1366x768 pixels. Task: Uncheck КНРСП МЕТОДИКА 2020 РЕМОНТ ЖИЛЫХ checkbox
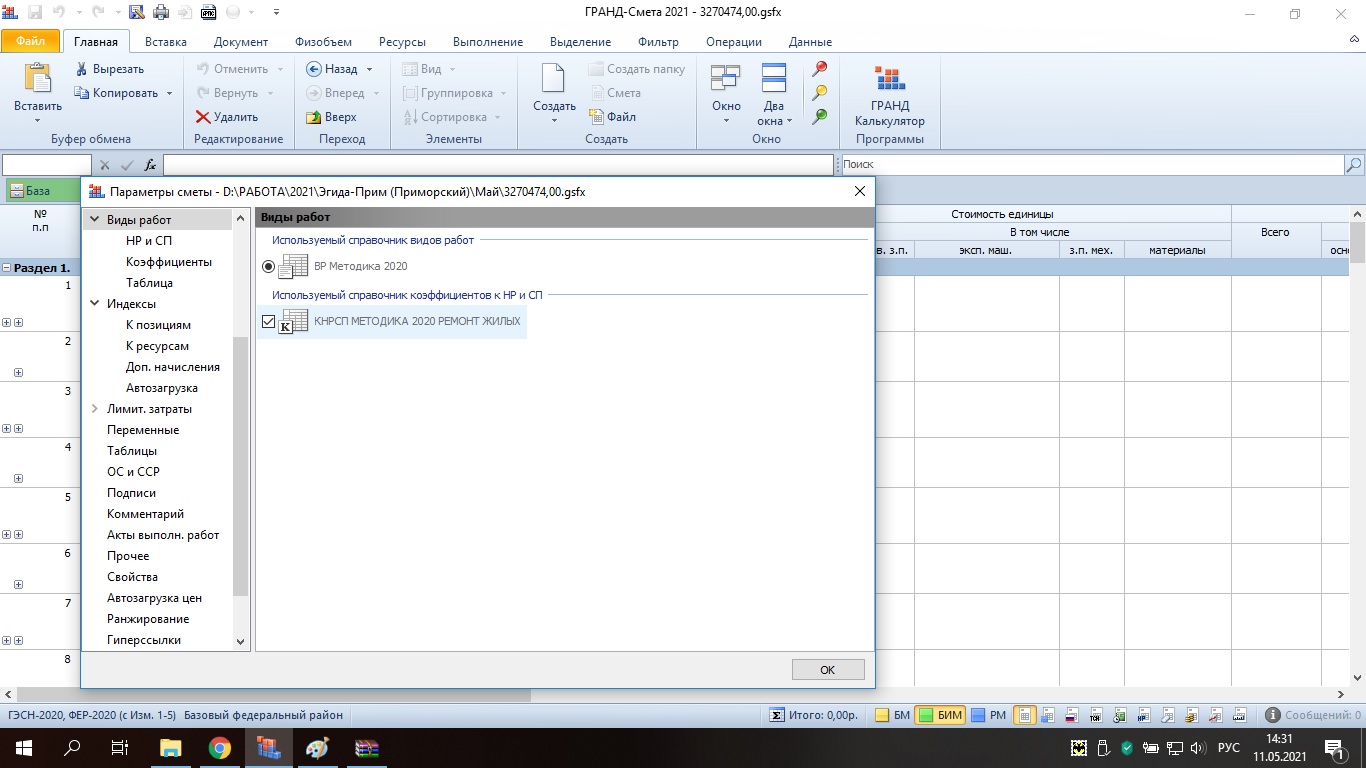tap(268, 321)
